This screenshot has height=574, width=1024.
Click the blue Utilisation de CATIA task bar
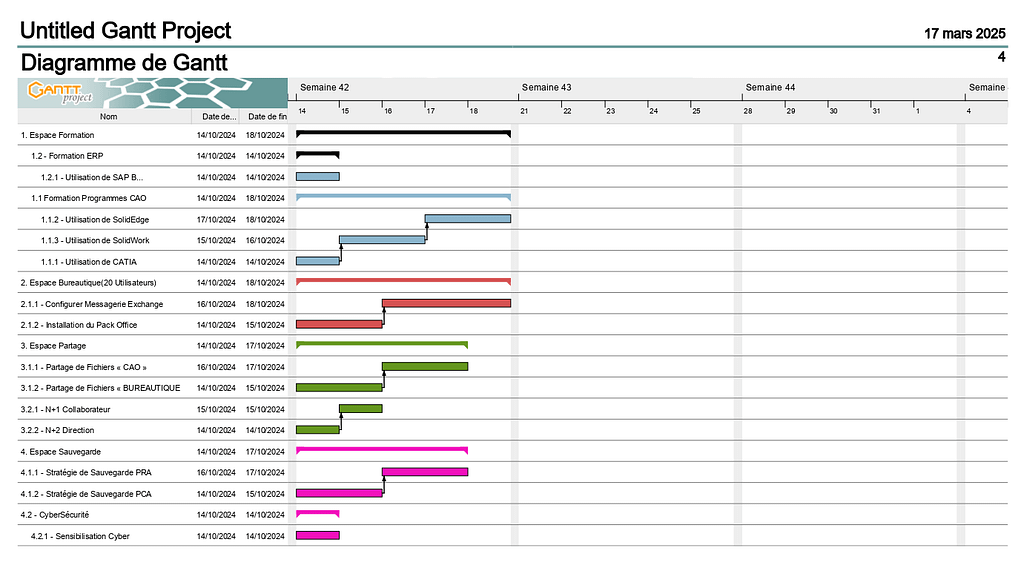[x=318, y=261]
